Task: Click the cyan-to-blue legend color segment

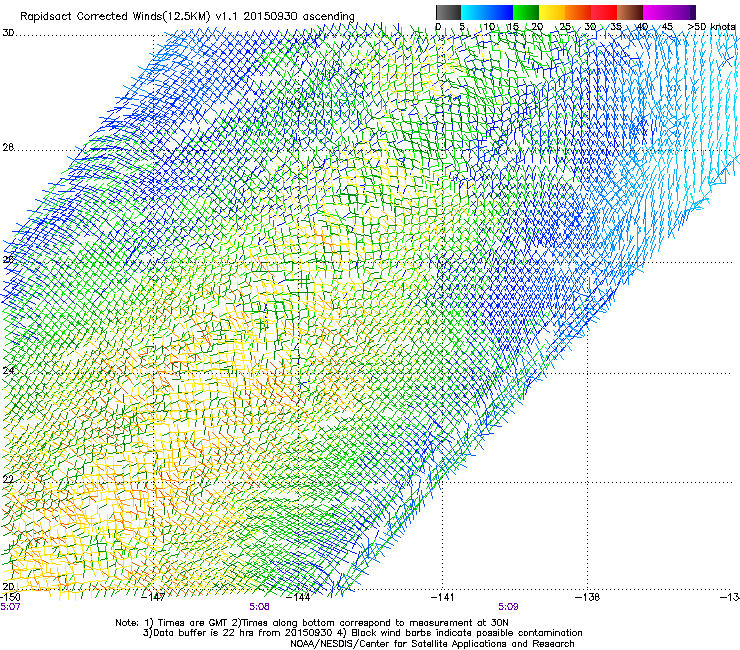Action: pos(487,12)
